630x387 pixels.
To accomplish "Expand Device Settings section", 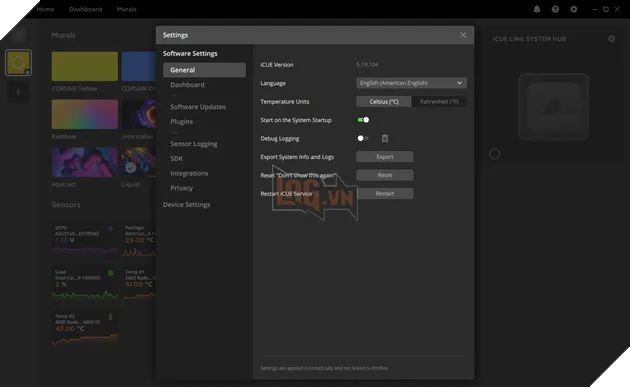I will 186,205.
